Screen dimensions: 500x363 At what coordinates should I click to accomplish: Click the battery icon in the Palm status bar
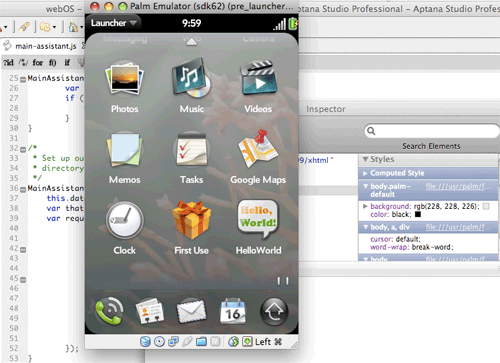pos(293,24)
